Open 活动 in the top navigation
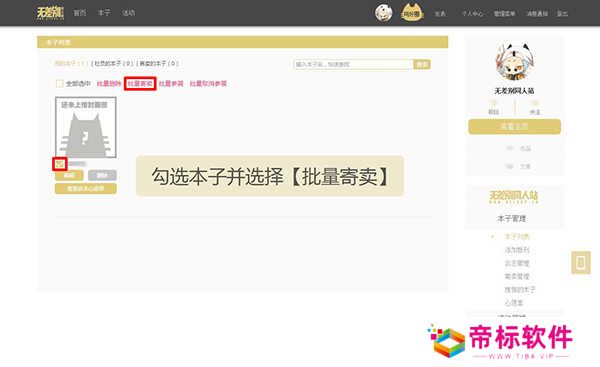600x367 pixels. point(128,13)
